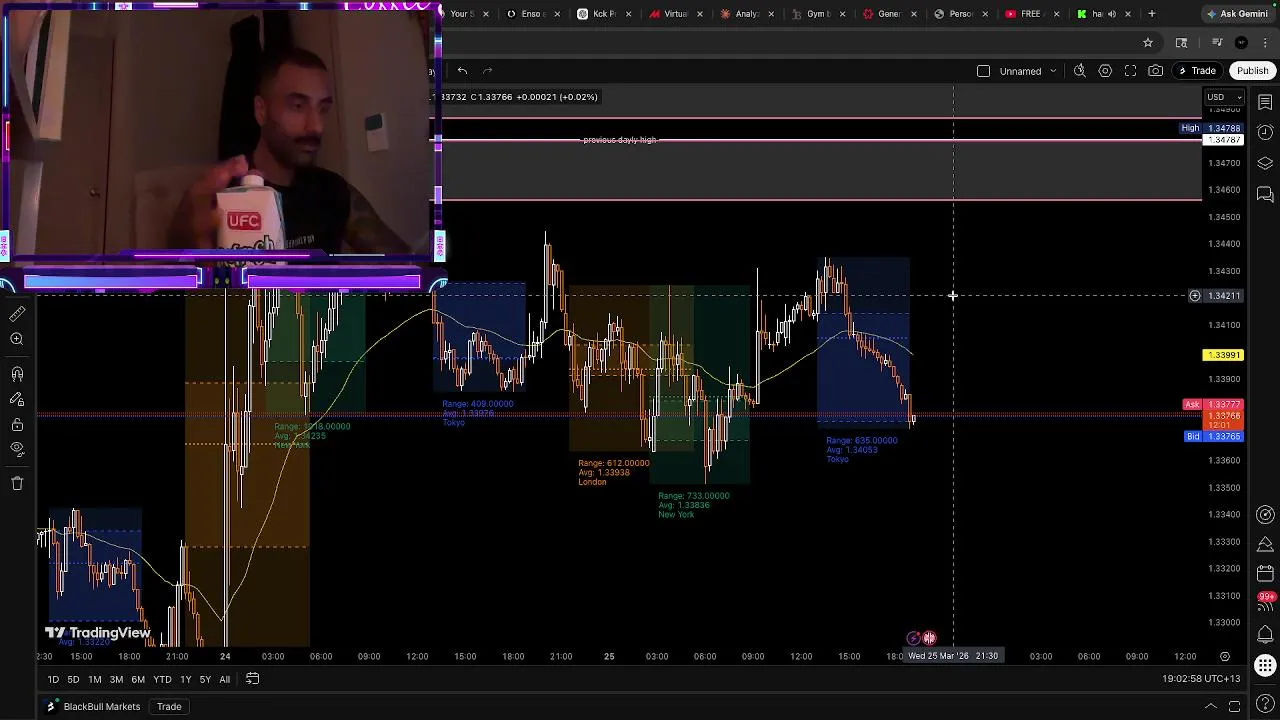Switch to the Gym browser tab
The height and width of the screenshot is (720, 1280).
818,14
